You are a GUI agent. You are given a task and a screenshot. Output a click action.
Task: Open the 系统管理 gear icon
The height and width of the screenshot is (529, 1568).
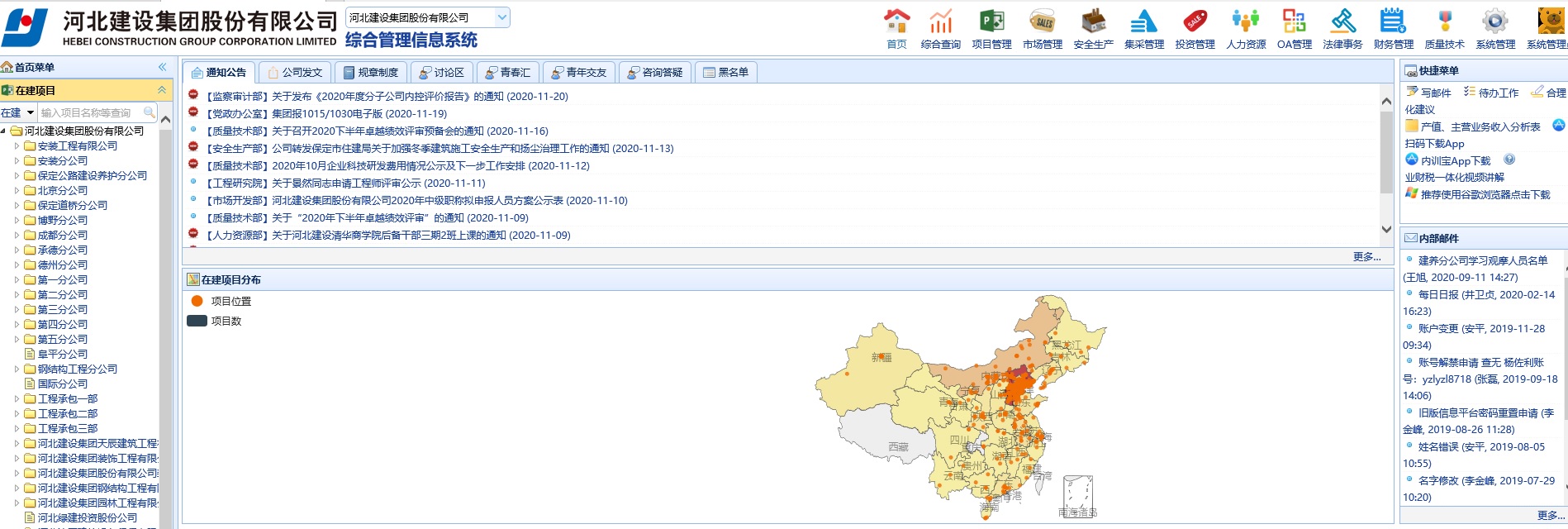(1494, 21)
